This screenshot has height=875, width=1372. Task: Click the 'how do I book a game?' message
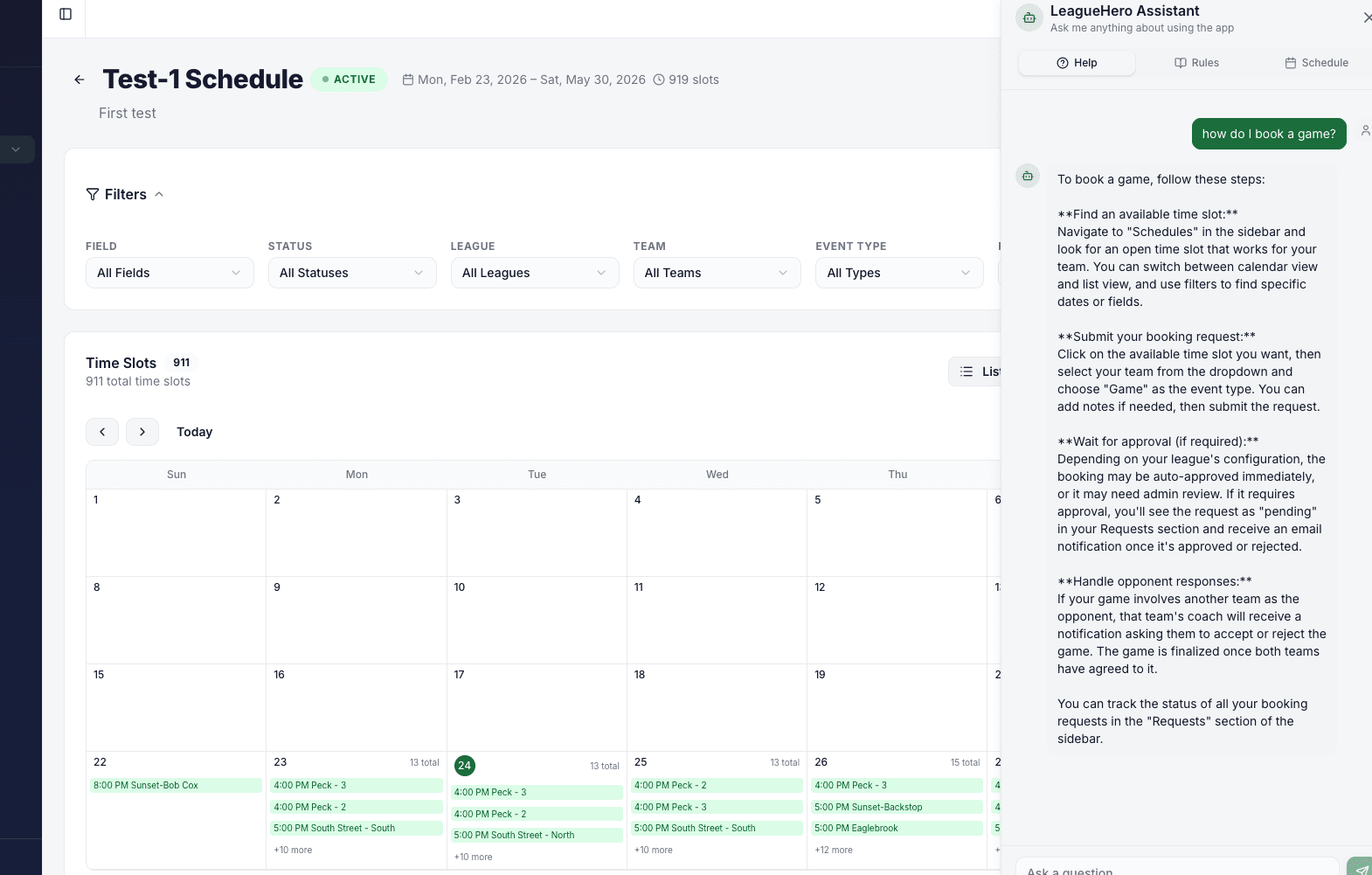pos(1269,134)
